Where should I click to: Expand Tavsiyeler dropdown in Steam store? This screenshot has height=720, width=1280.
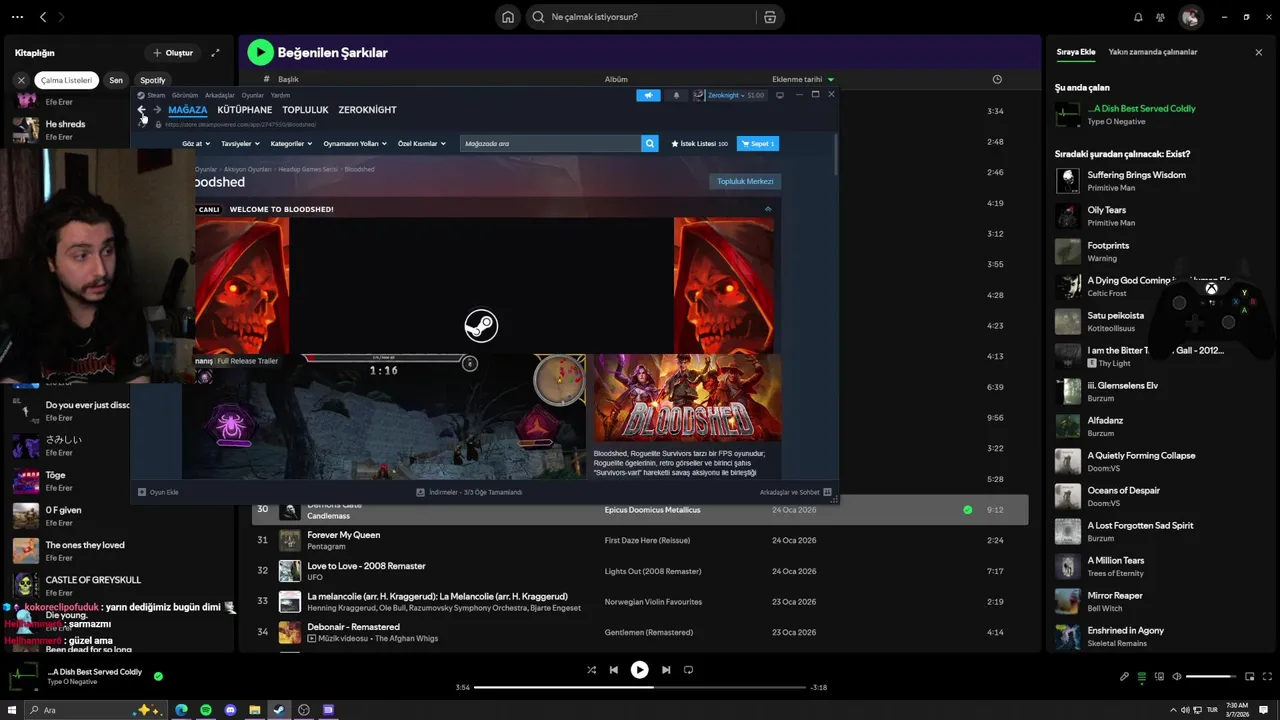coord(240,143)
